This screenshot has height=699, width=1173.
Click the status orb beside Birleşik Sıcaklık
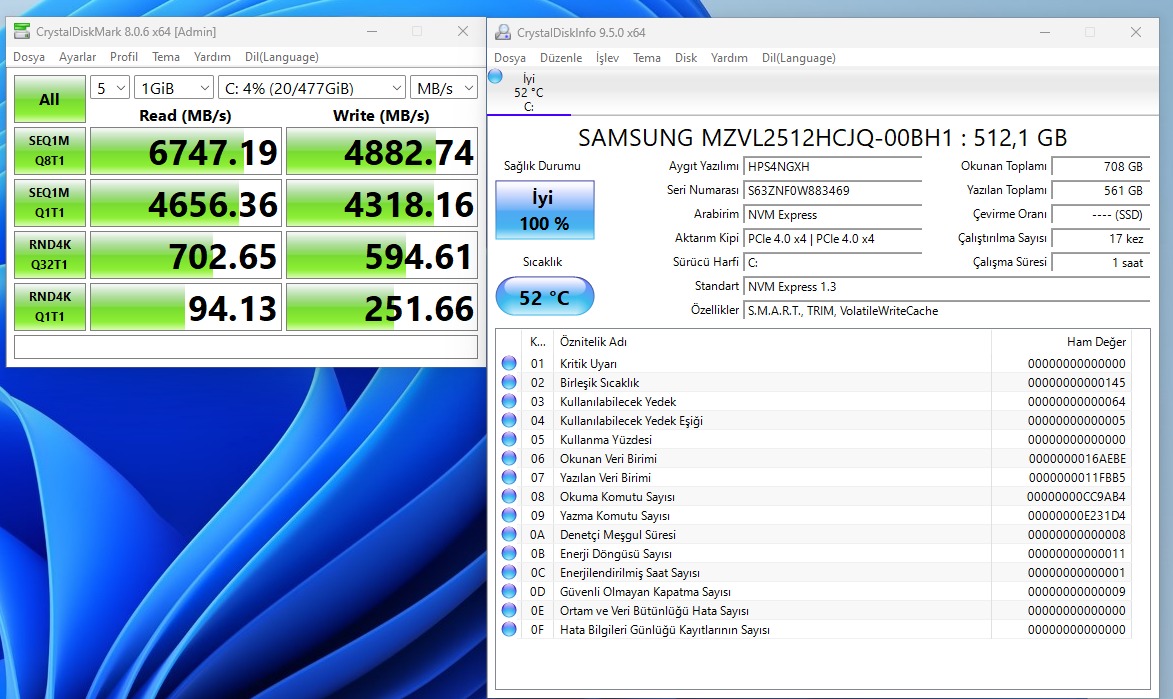(509, 383)
